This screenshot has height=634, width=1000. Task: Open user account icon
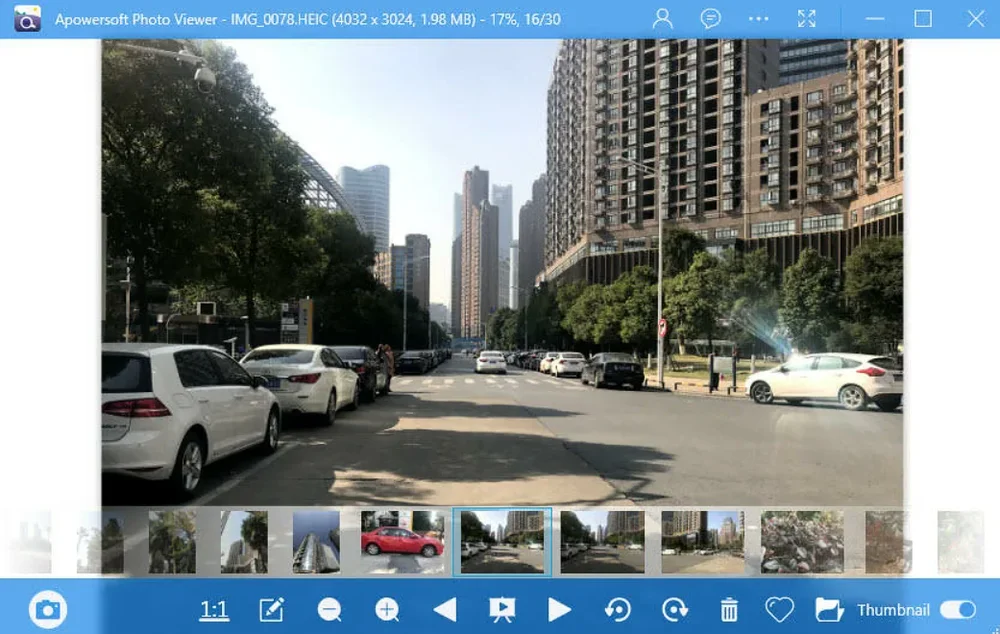click(x=663, y=18)
